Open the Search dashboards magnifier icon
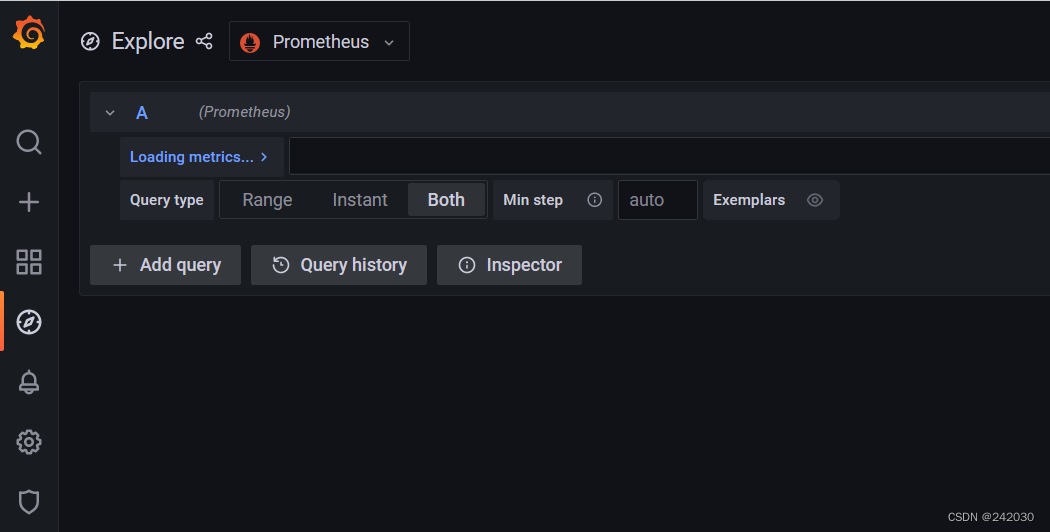The height and width of the screenshot is (532, 1050). [29, 142]
